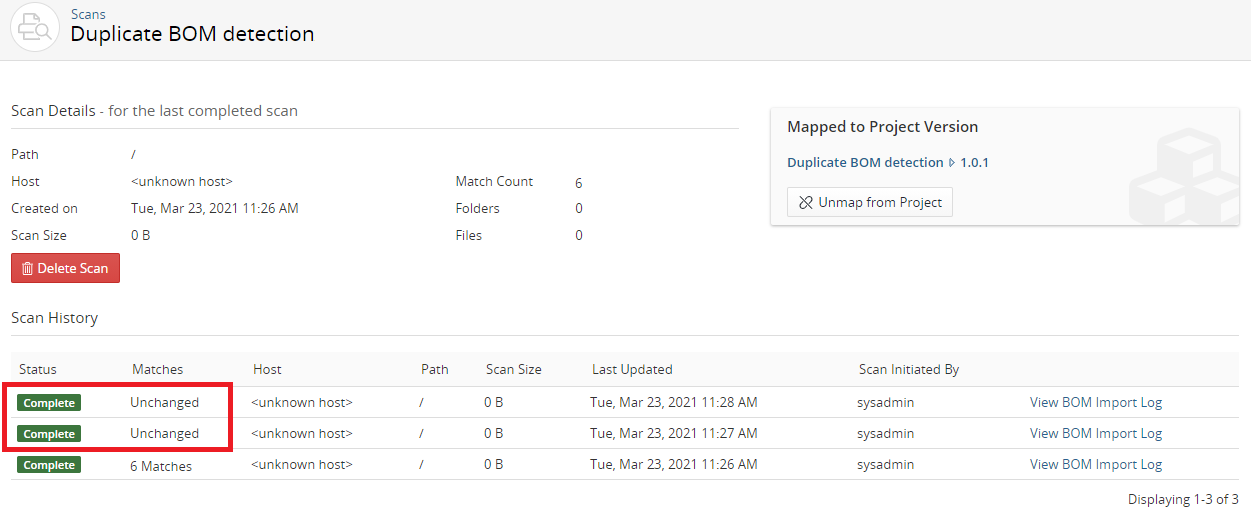View BOM Import Log for 11:26 AM scan
This screenshot has height=521, width=1251.
point(1095,464)
